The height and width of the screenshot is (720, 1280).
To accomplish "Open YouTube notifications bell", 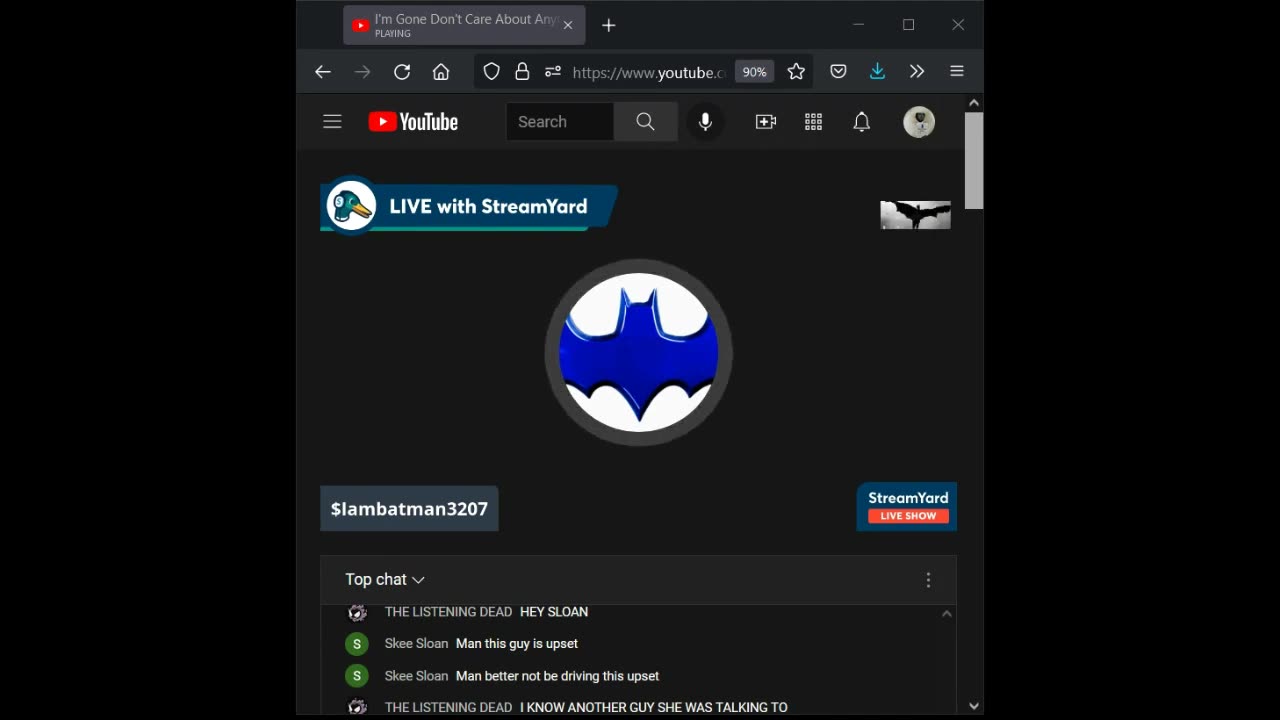I will click(x=862, y=122).
